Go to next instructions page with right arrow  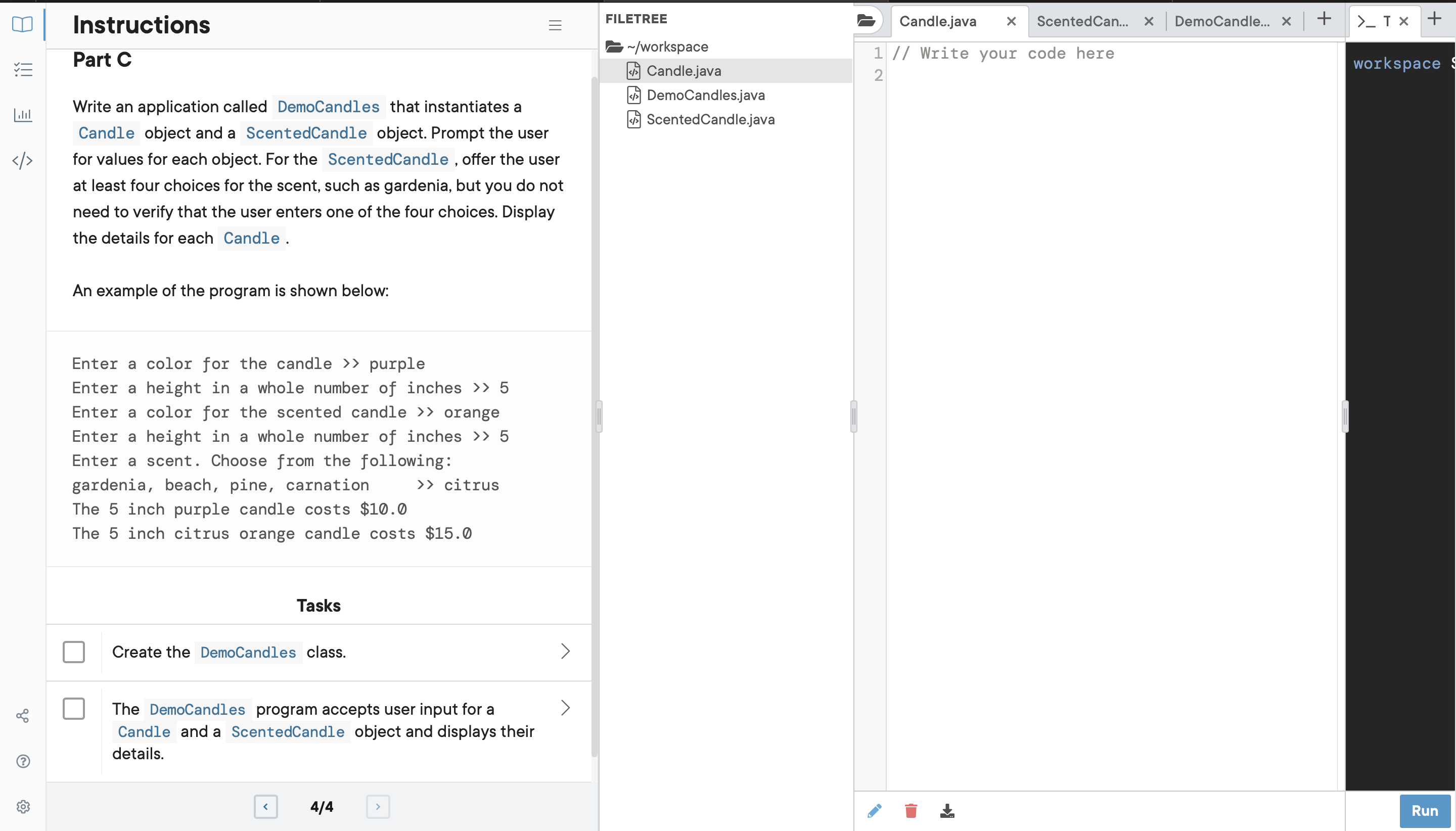pos(377,806)
